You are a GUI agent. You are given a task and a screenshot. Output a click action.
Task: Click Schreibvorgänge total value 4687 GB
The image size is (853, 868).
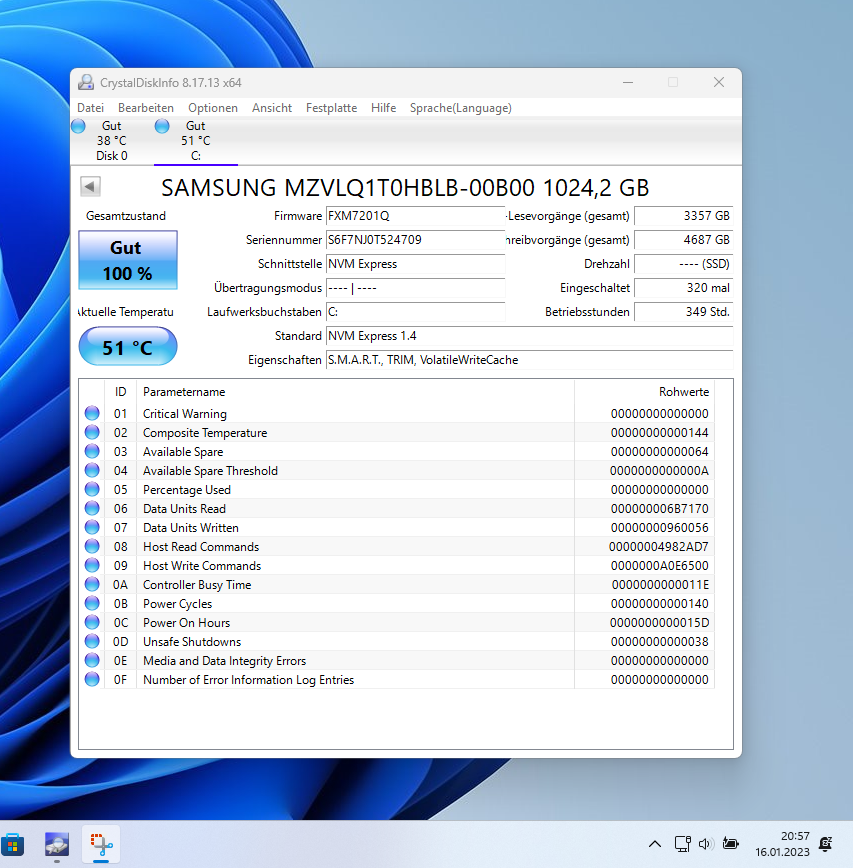pyautogui.click(x=684, y=240)
